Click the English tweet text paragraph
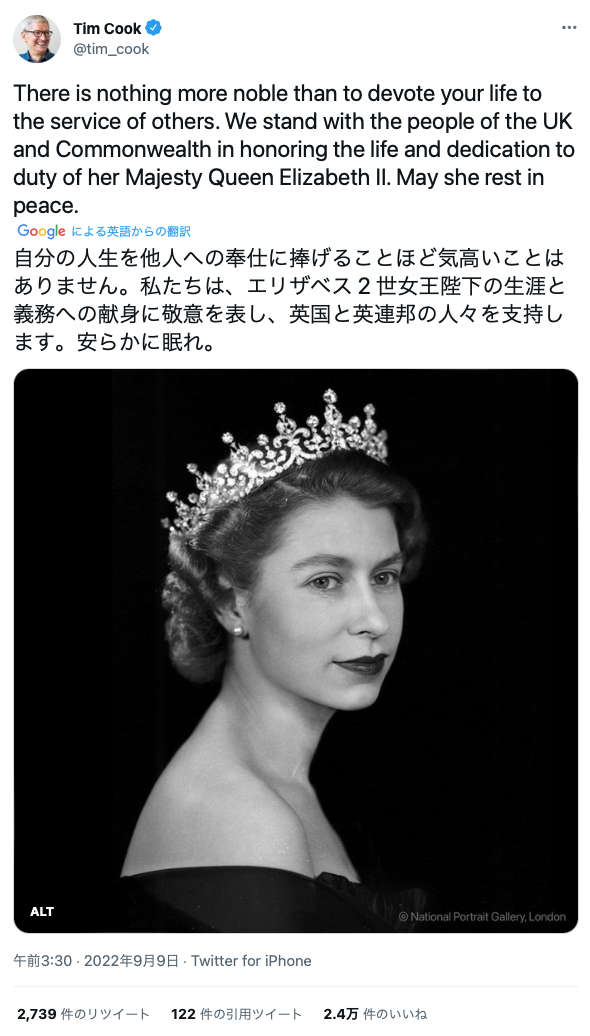 (x=294, y=149)
